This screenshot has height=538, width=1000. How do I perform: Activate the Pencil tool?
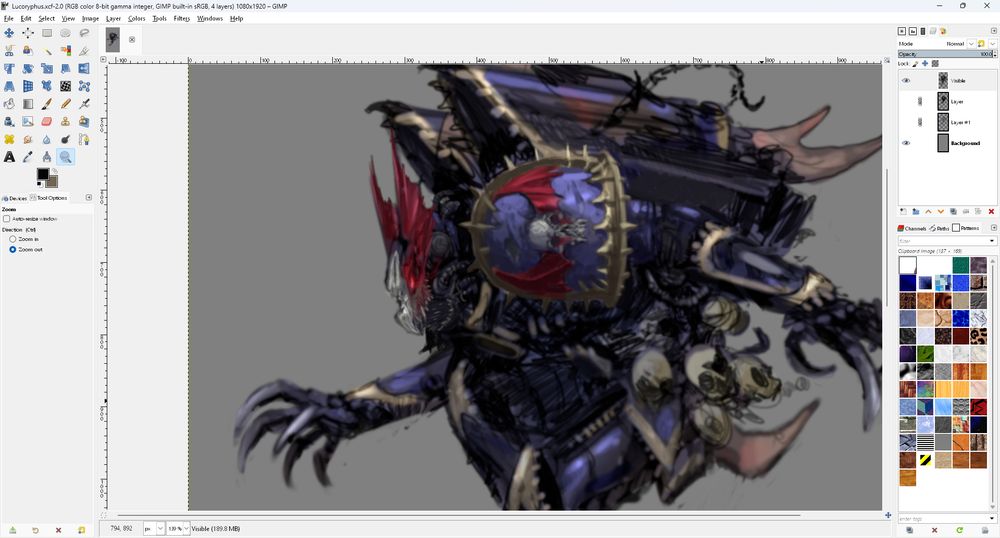(x=66, y=104)
